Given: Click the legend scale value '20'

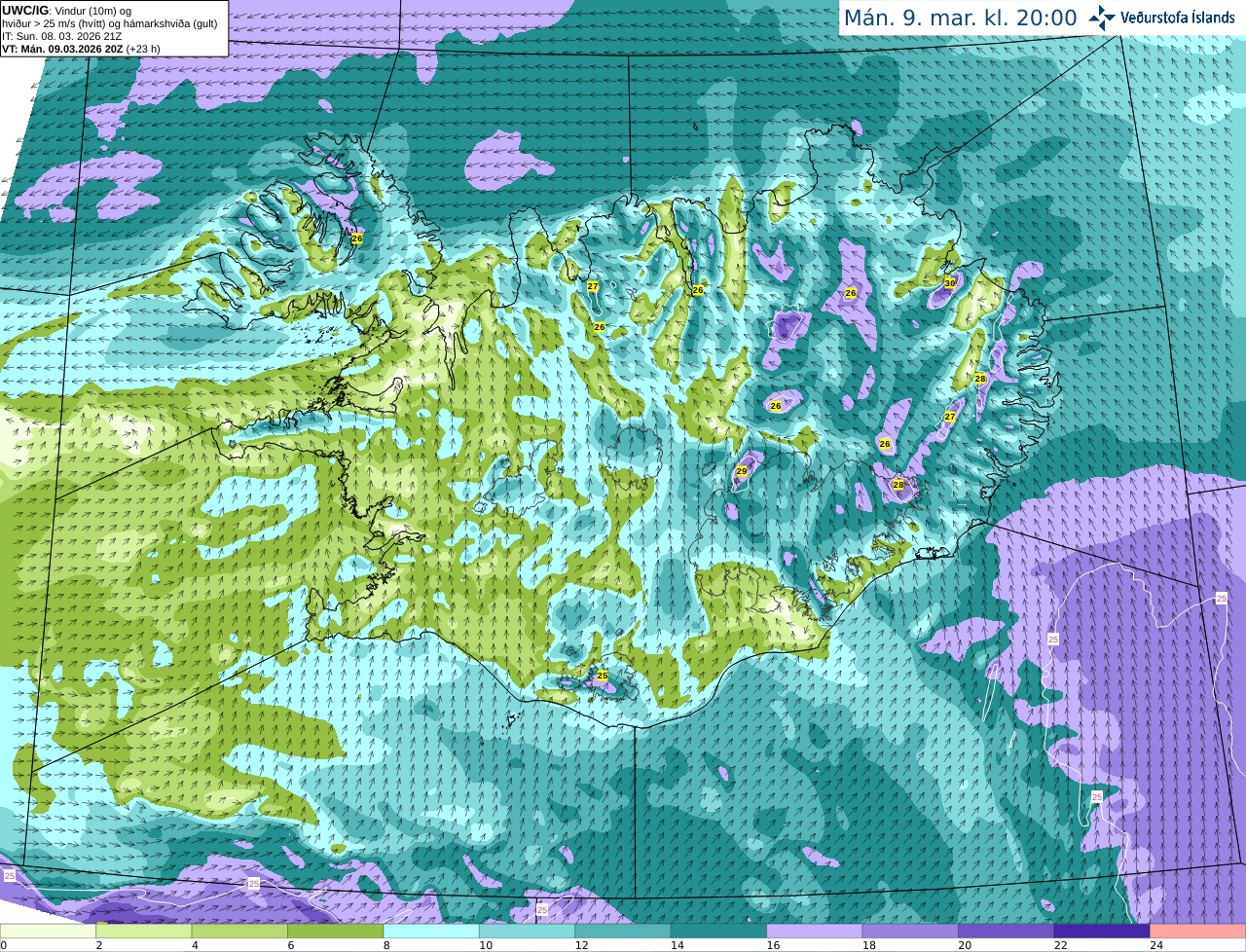Looking at the screenshot, I should [x=965, y=945].
